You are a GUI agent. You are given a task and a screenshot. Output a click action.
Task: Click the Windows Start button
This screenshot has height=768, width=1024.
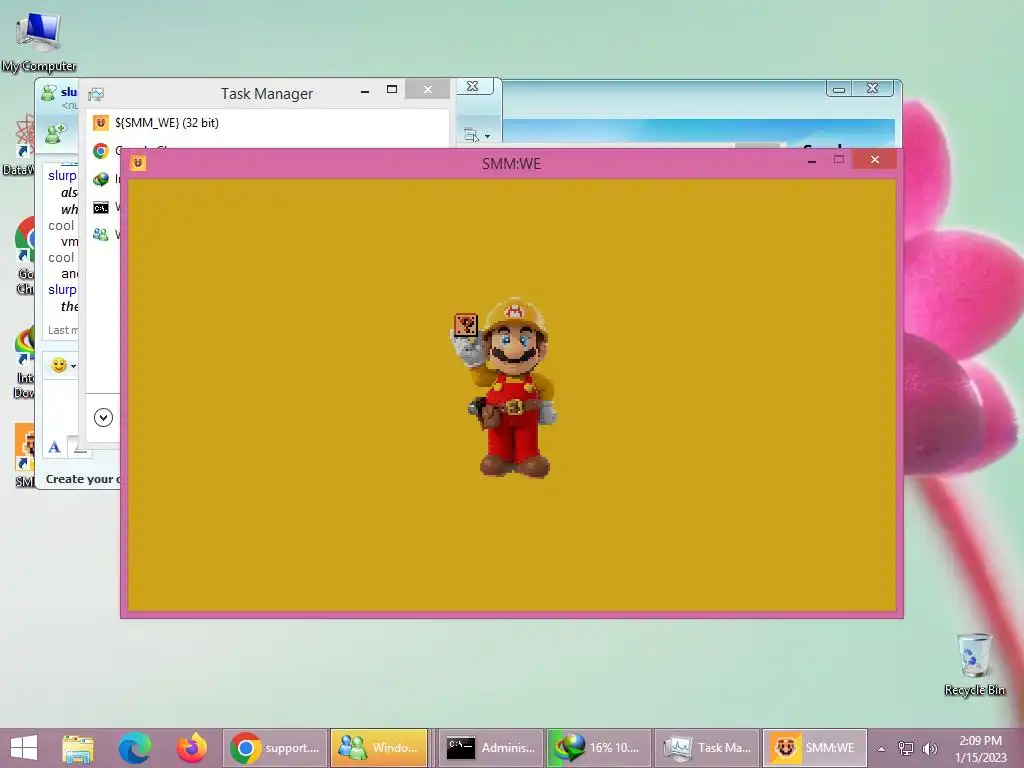[x=24, y=748]
